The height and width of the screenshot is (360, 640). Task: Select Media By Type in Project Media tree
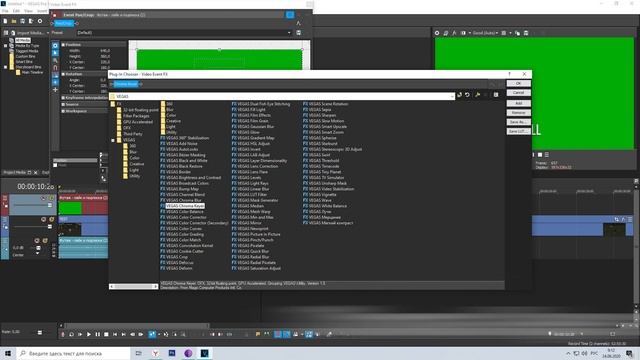27,46
